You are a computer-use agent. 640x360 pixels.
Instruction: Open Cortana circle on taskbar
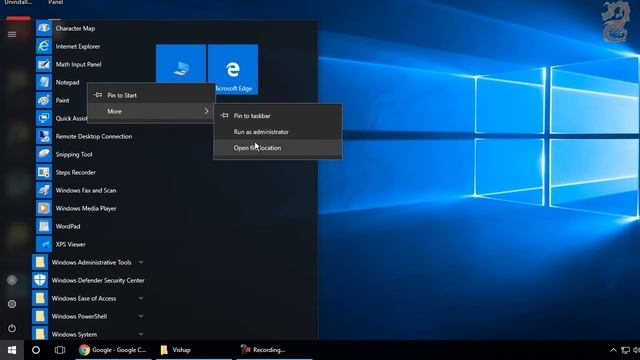pos(36,350)
